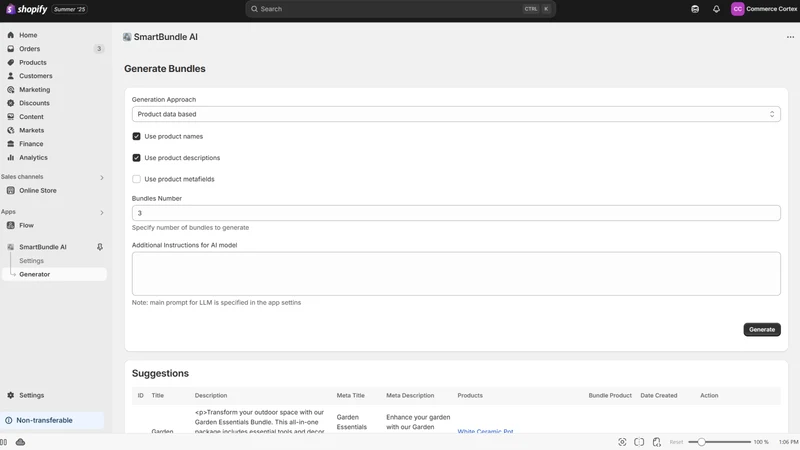Image resolution: width=800 pixels, height=450 pixels.
Task: Click the Date Created column header
Action: pyautogui.click(x=659, y=395)
